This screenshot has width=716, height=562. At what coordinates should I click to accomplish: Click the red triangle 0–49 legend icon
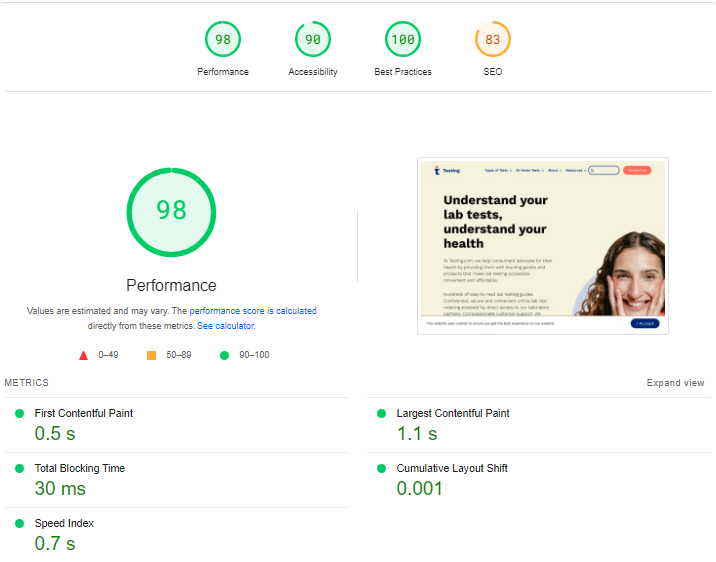(83, 356)
